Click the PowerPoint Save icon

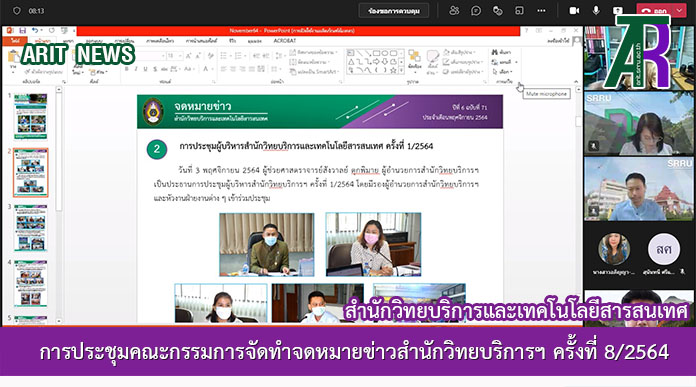[x=22, y=31]
